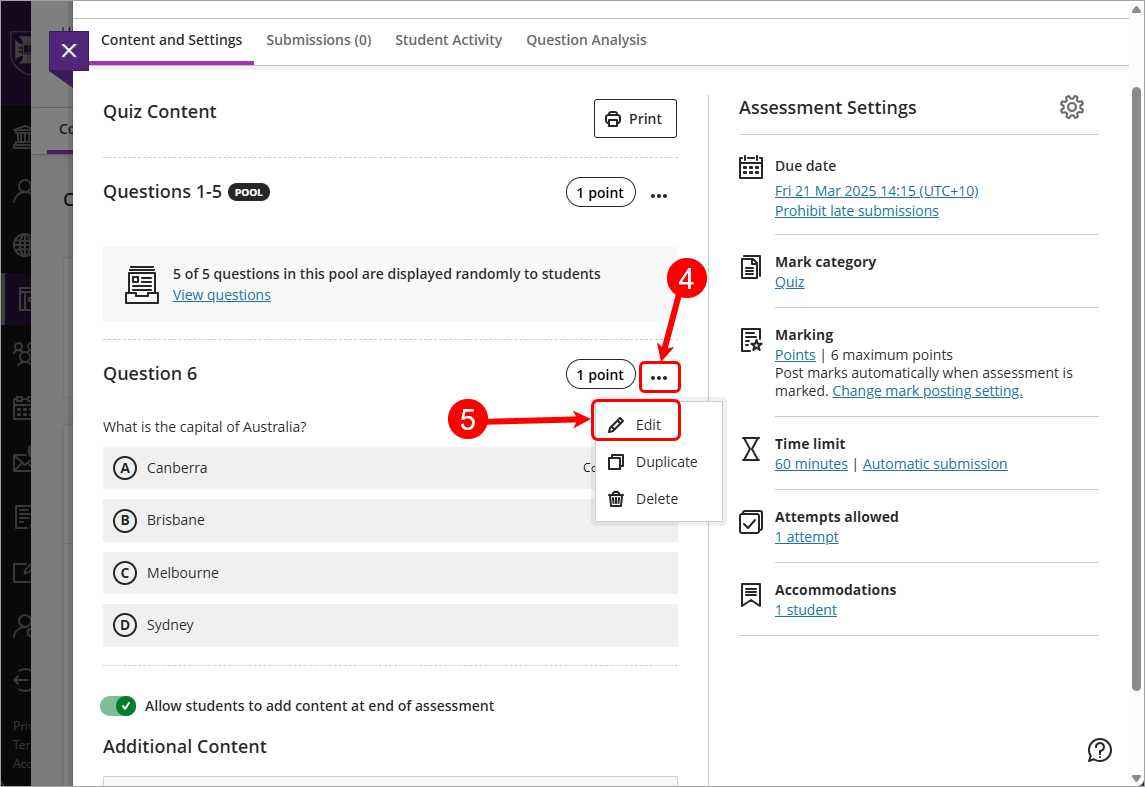This screenshot has height=787, width=1145.
Task: Click the question text about Australia's capital
Action: tap(204, 427)
